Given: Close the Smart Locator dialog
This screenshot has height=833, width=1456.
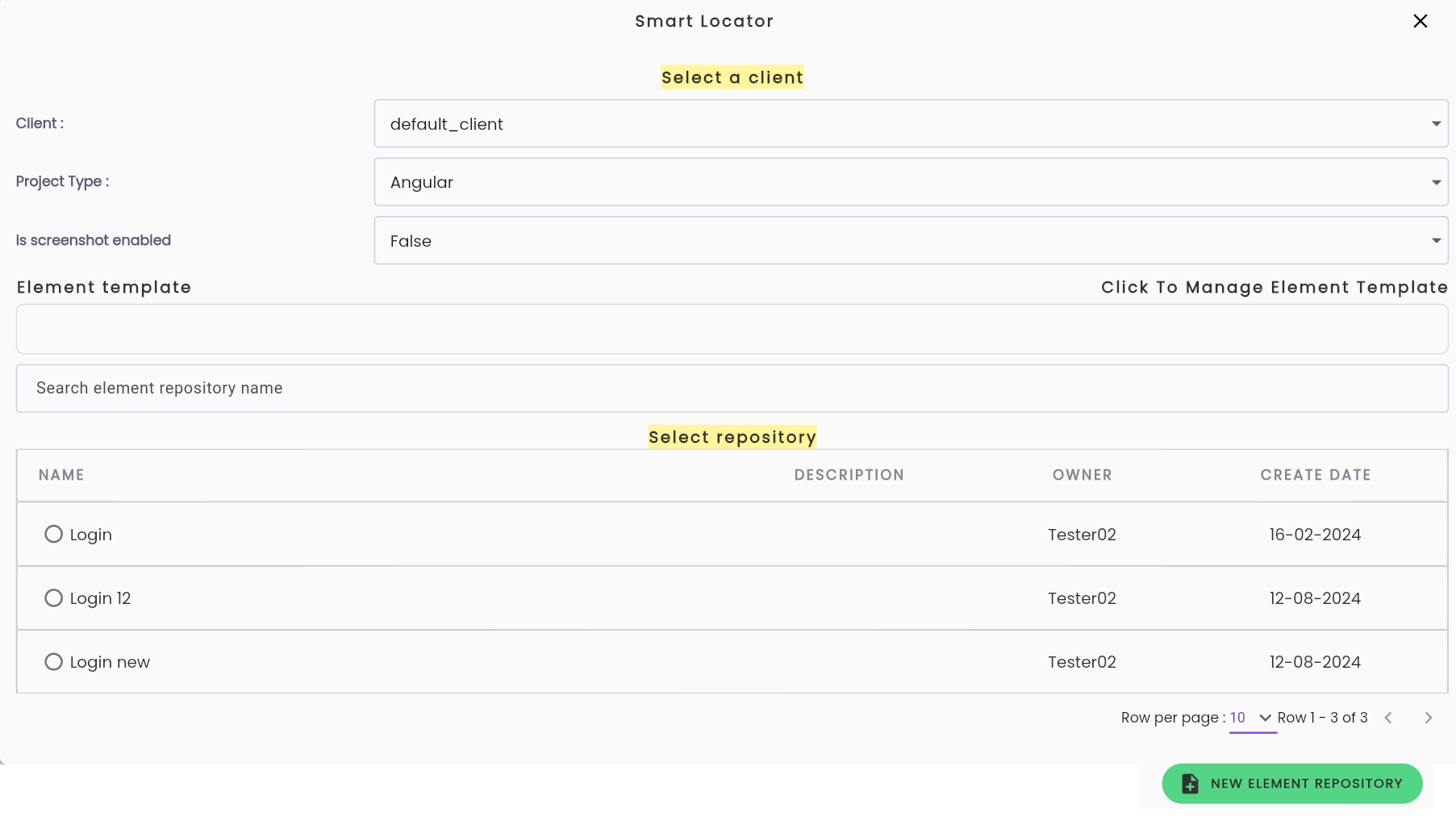Looking at the screenshot, I should coord(1421,21).
